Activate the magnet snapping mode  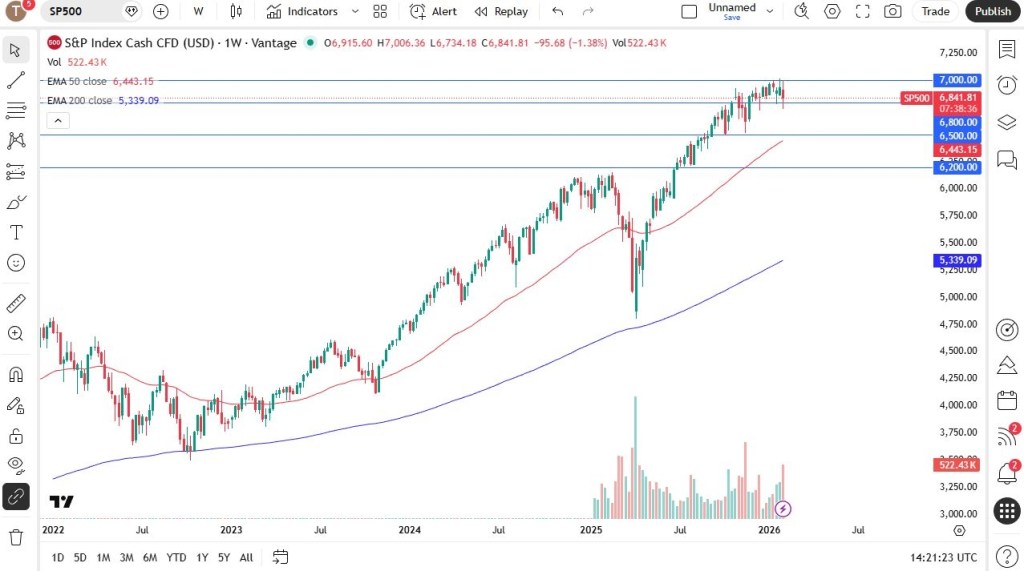click(16, 375)
